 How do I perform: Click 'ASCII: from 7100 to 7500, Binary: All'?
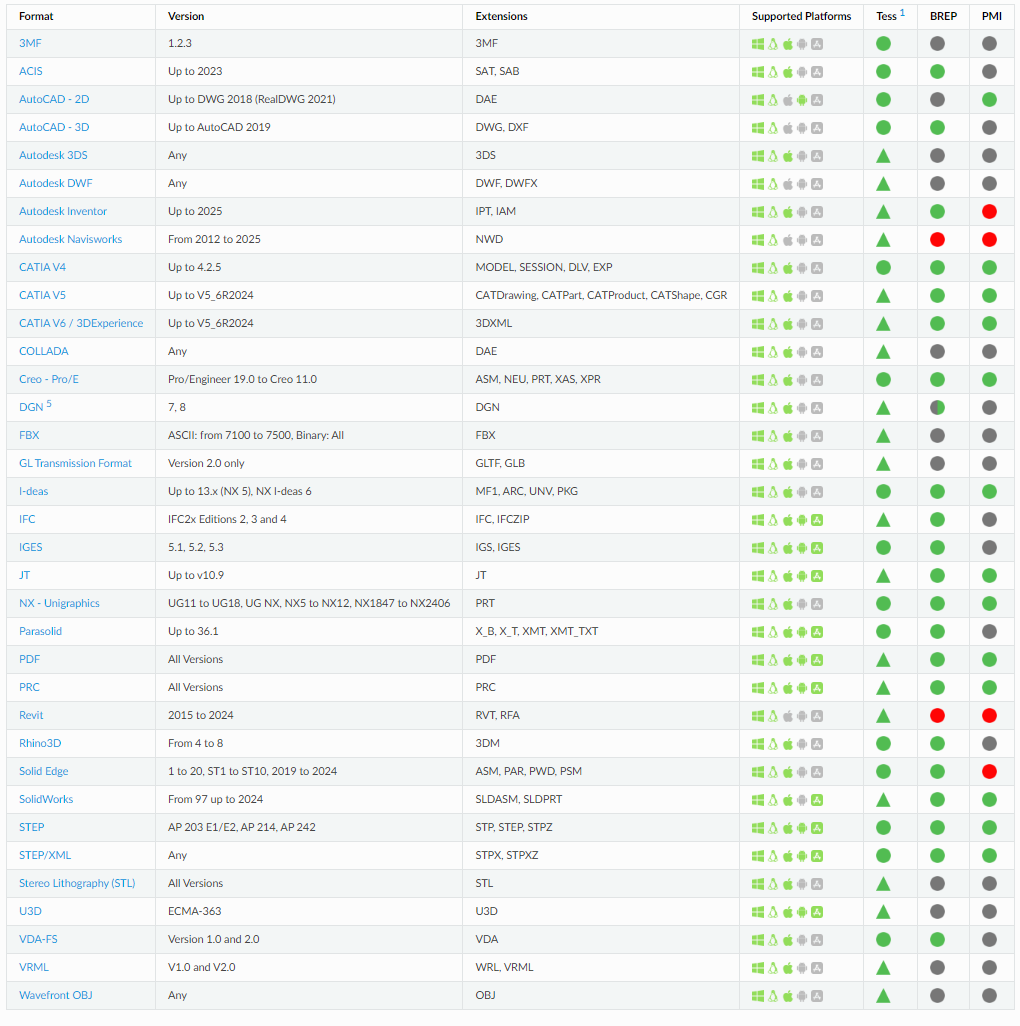click(x=256, y=436)
